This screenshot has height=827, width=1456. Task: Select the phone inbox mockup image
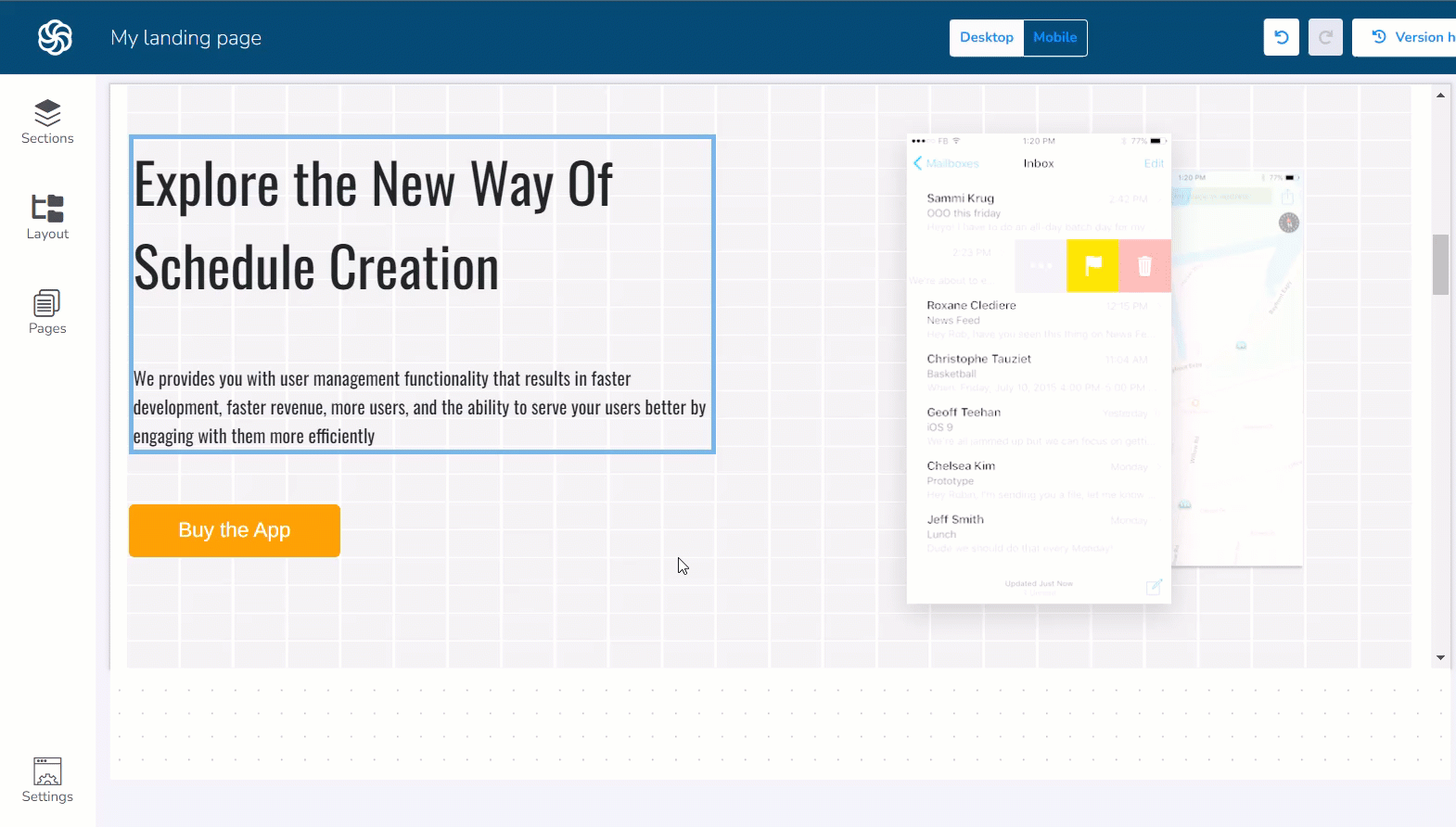1039,369
